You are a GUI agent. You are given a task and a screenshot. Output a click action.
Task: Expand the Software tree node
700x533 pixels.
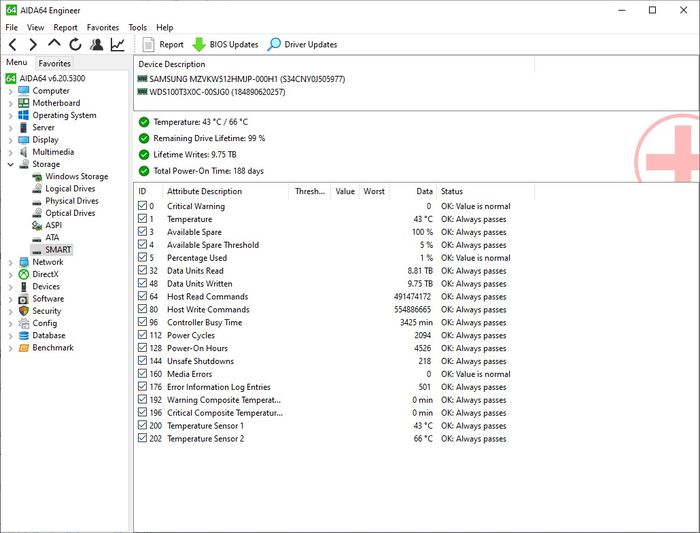tap(10, 299)
